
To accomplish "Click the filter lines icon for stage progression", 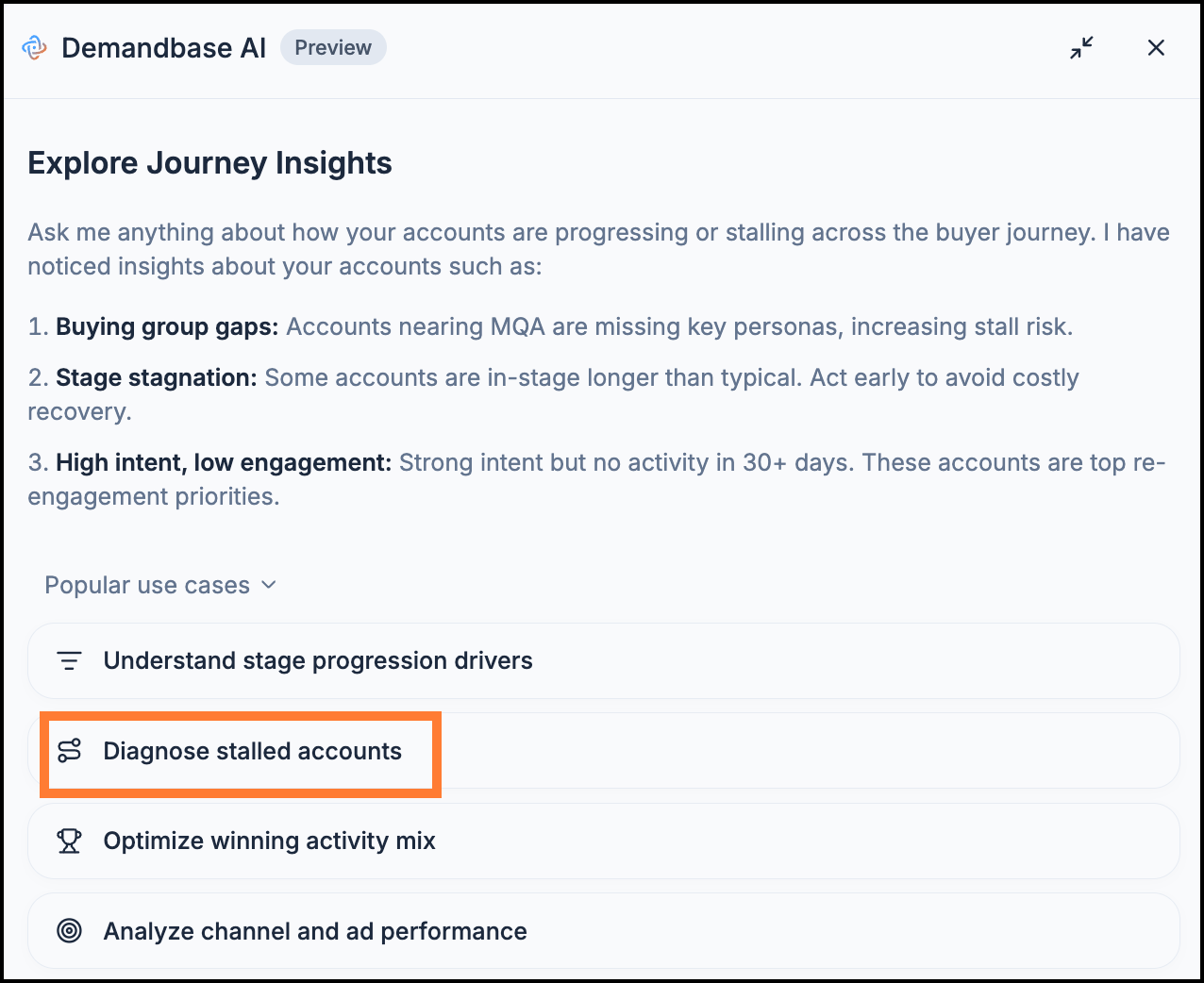I will pos(70,661).
